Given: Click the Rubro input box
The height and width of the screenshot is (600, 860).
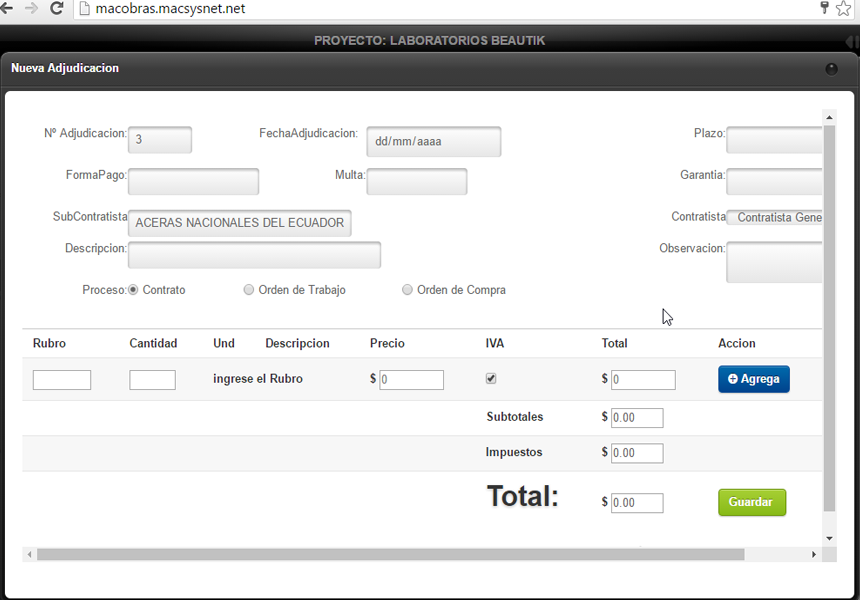Looking at the screenshot, I should click(62, 380).
